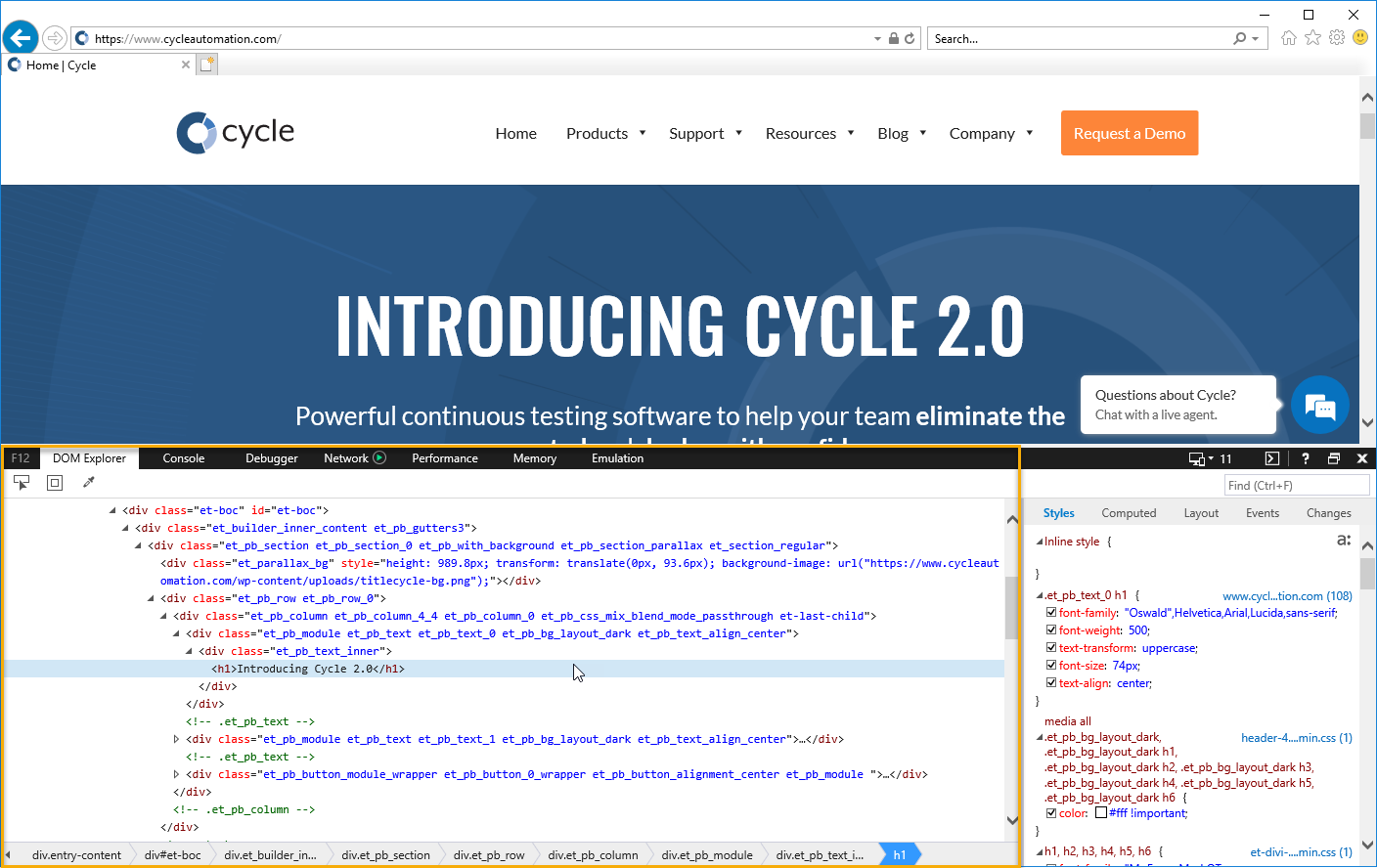Screen dimensions: 1377x868
Task: Uncheck the font-family property
Action: pyautogui.click(x=1051, y=613)
